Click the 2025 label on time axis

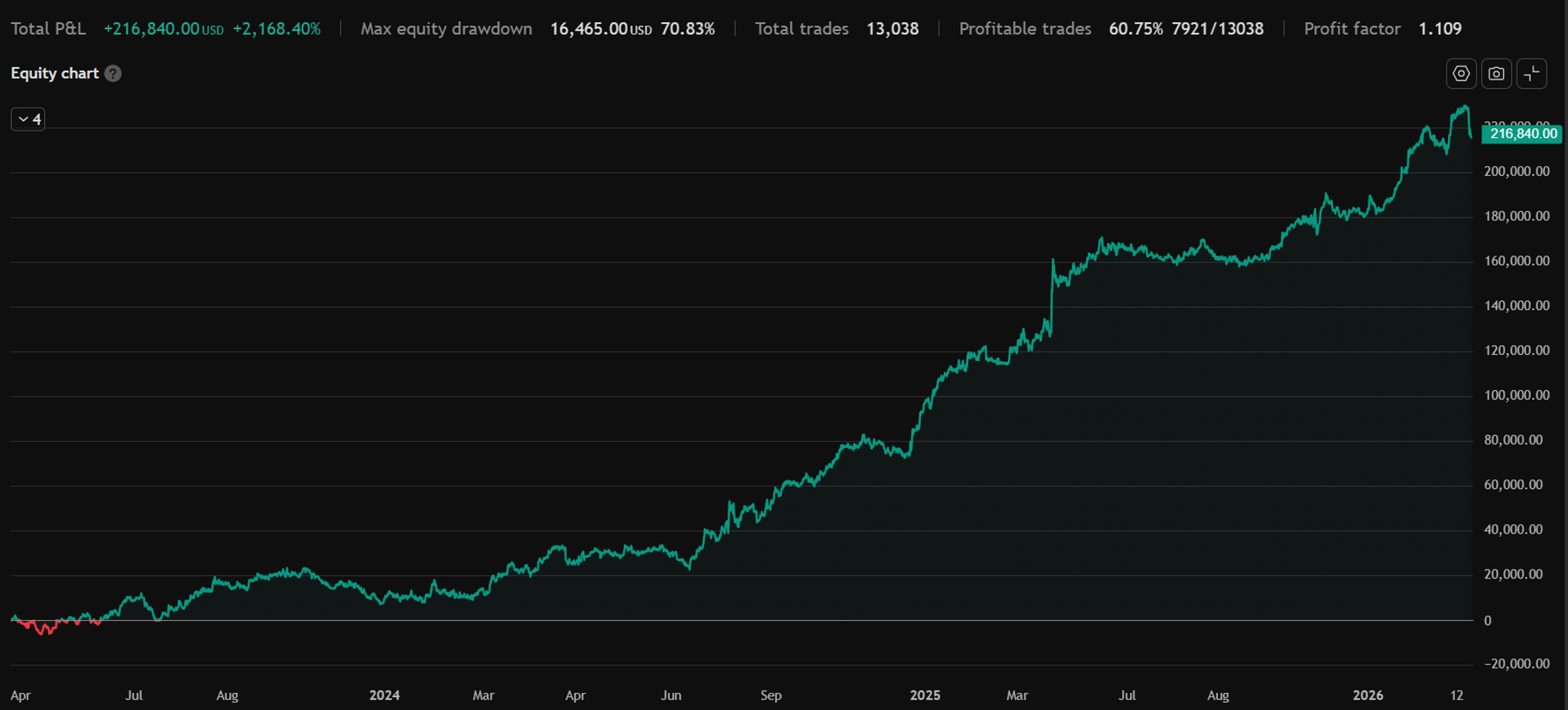pos(925,695)
